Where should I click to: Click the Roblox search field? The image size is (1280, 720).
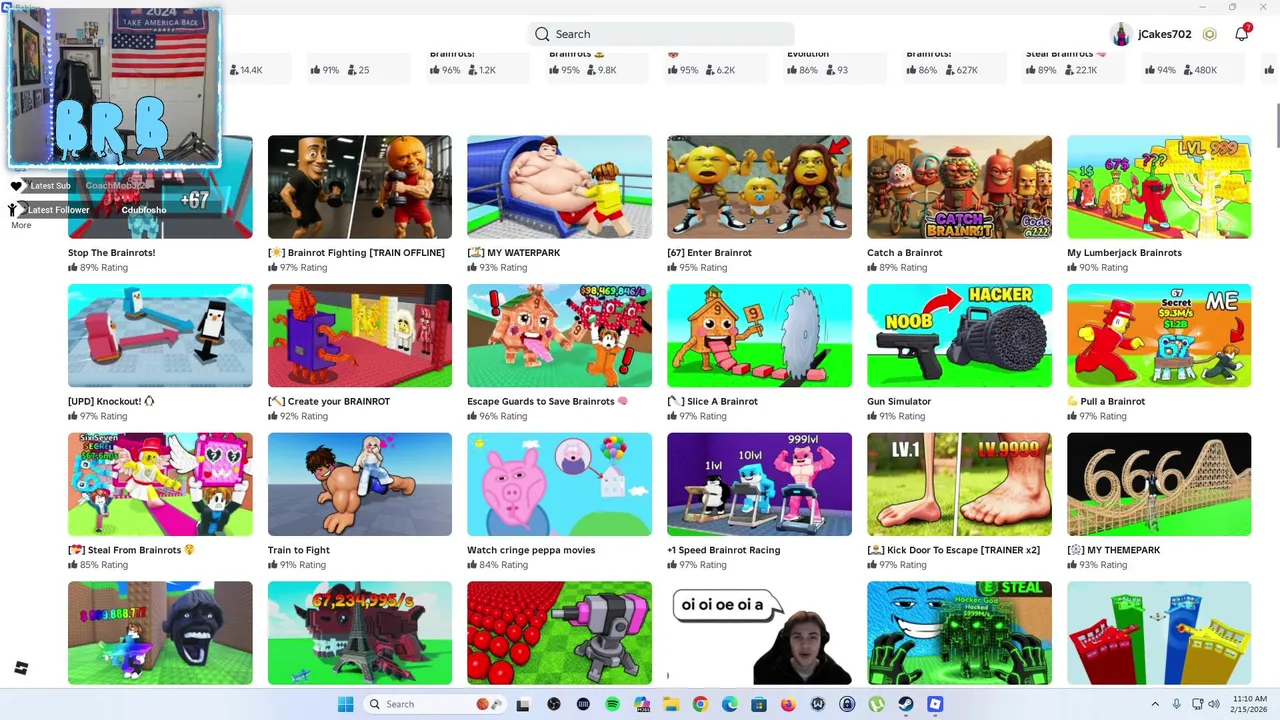pos(661,34)
